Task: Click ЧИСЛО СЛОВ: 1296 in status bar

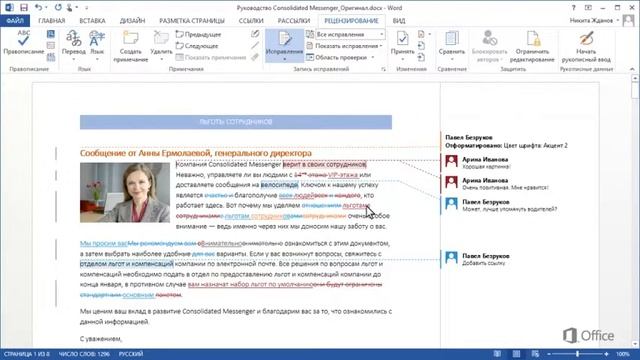Action: click(x=84, y=354)
